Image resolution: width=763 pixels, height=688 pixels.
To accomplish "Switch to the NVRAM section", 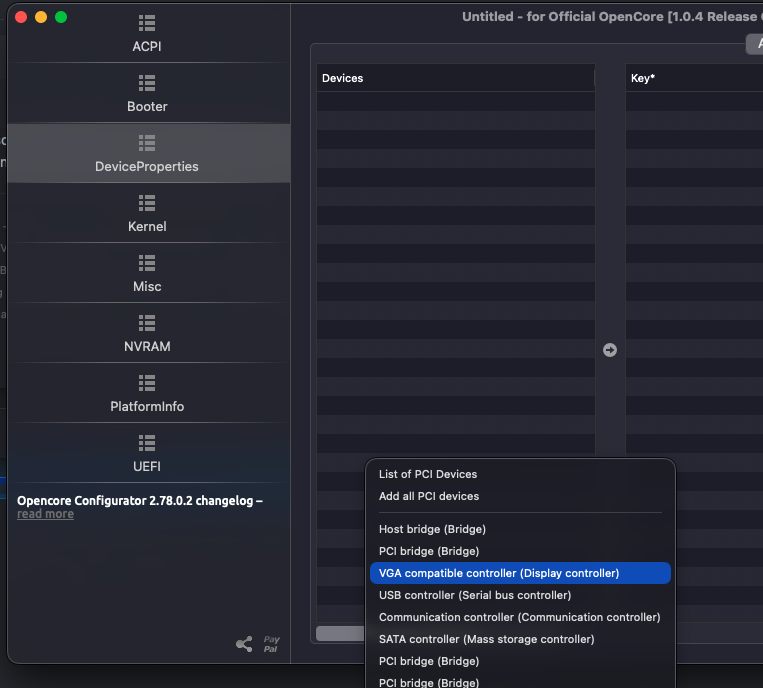I will click(147, 333).
